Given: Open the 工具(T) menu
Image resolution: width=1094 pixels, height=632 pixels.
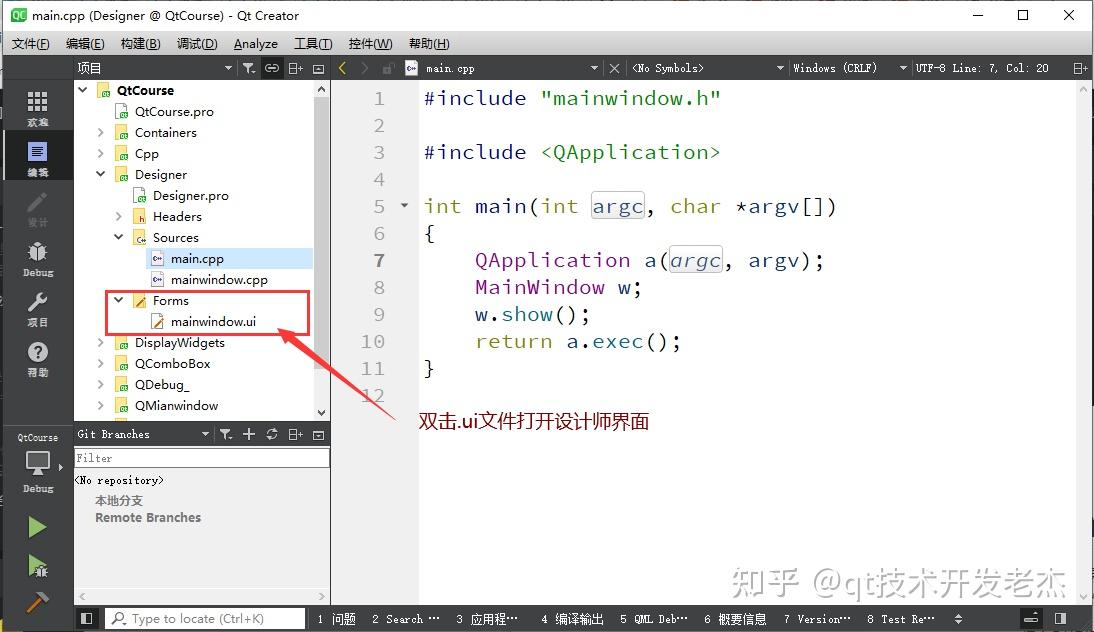Looking at the screenshot, I should [x=313, y=43].
